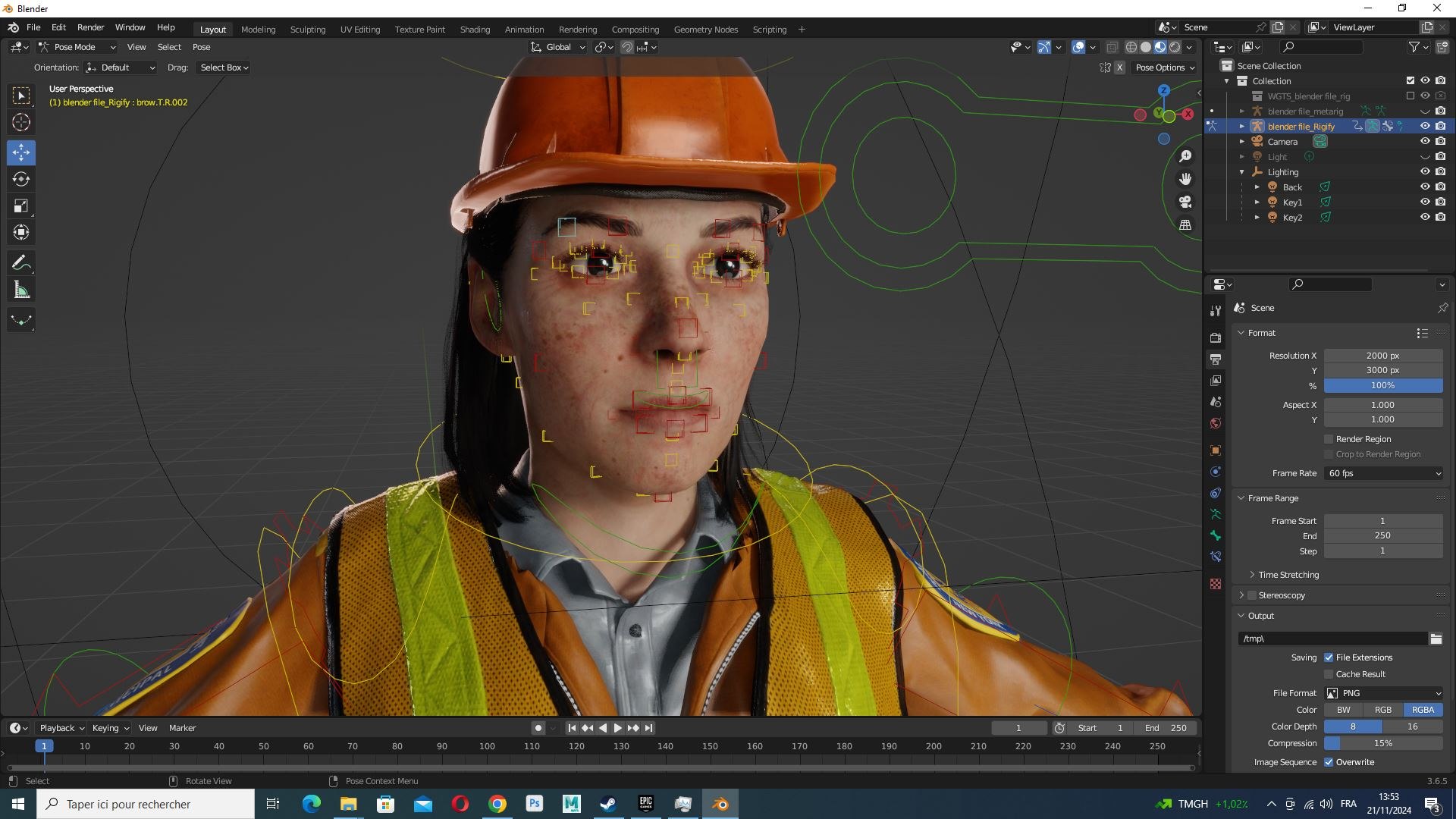Set Color Depth to 16

click(1413, 726)
